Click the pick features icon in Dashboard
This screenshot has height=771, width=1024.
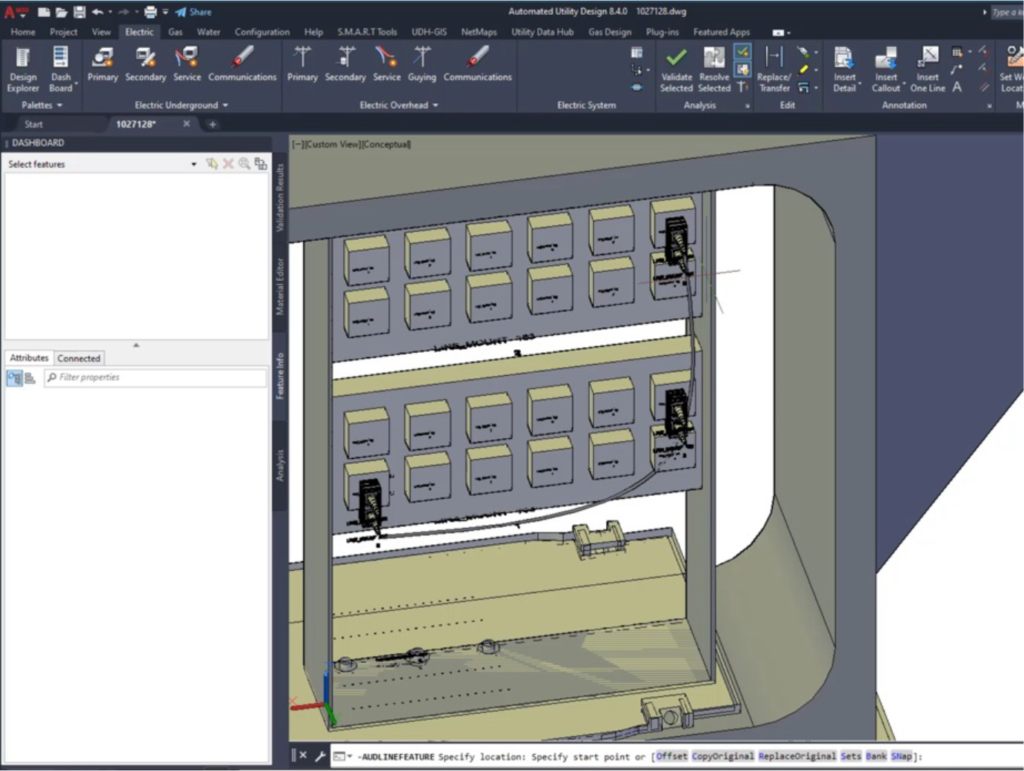click(212, 164)
